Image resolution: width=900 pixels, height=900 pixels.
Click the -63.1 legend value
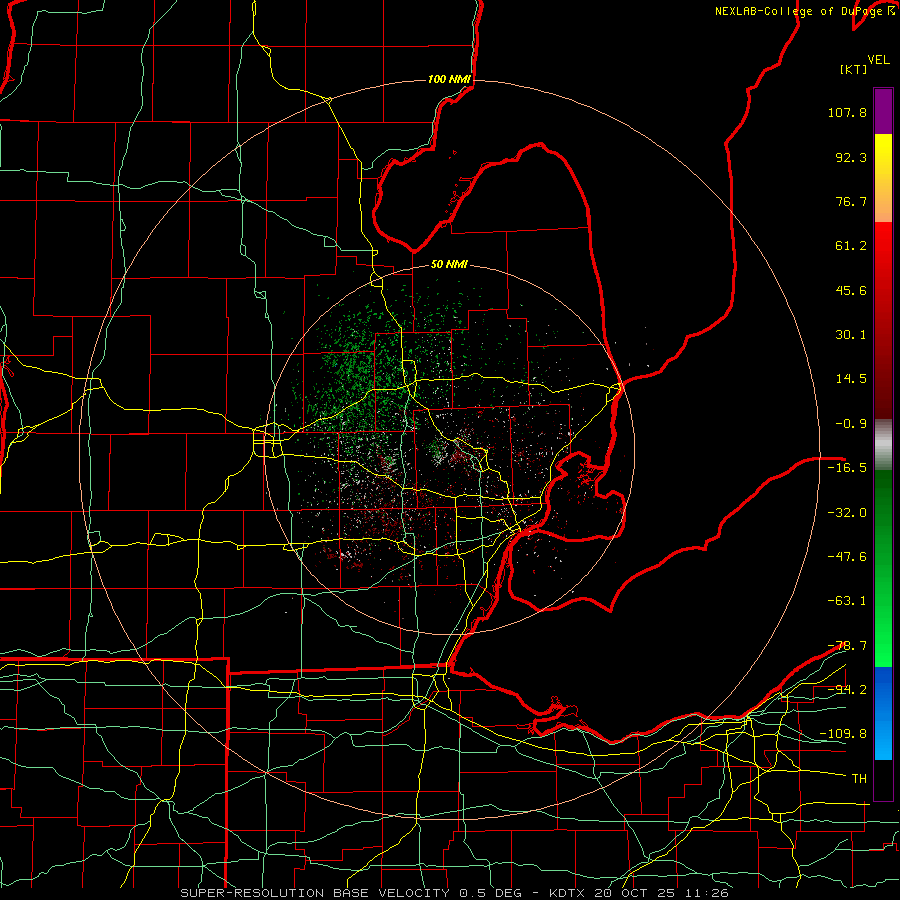coord(847,601)
